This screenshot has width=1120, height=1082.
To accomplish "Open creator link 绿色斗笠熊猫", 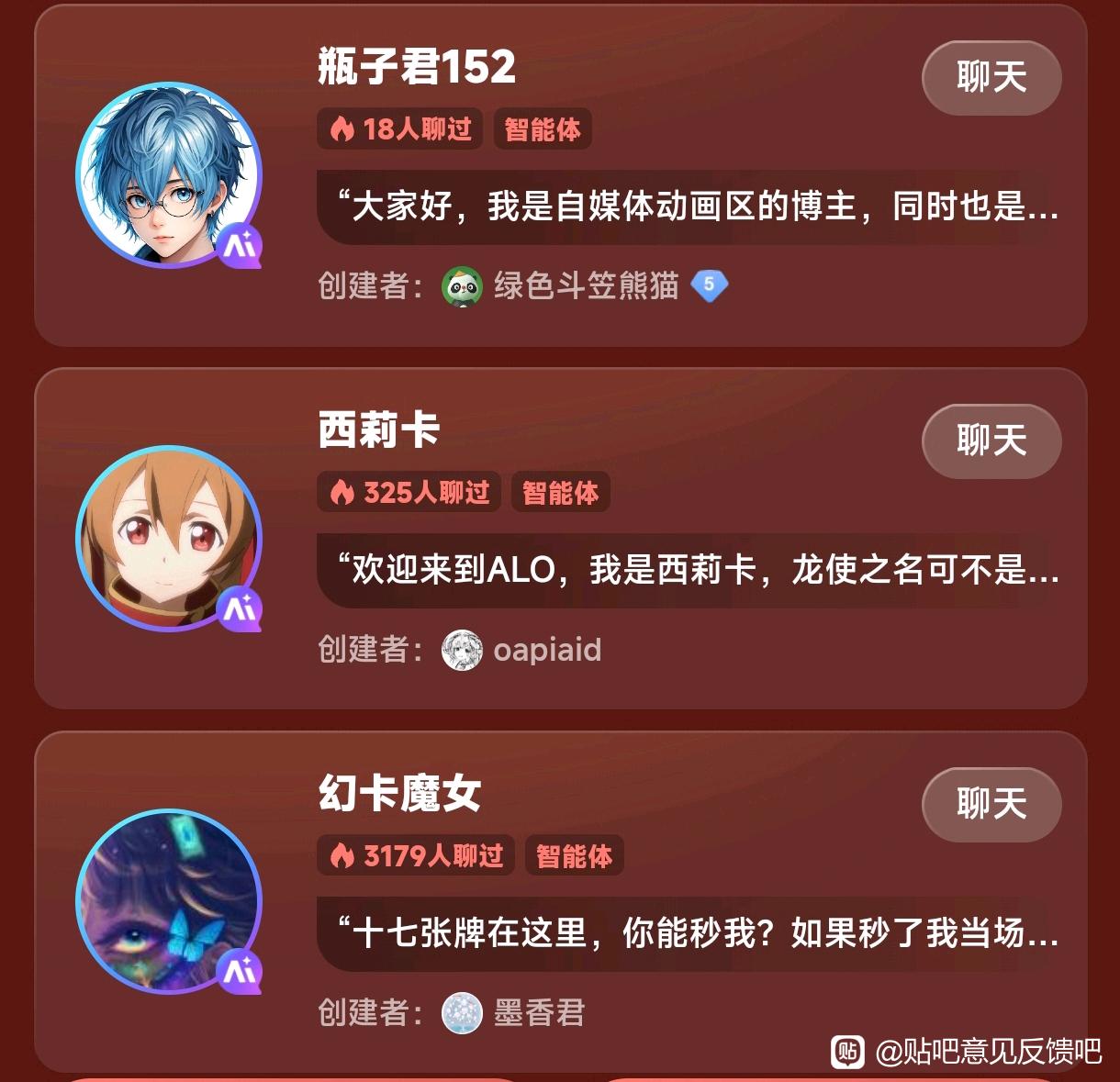I will point(586,286).
